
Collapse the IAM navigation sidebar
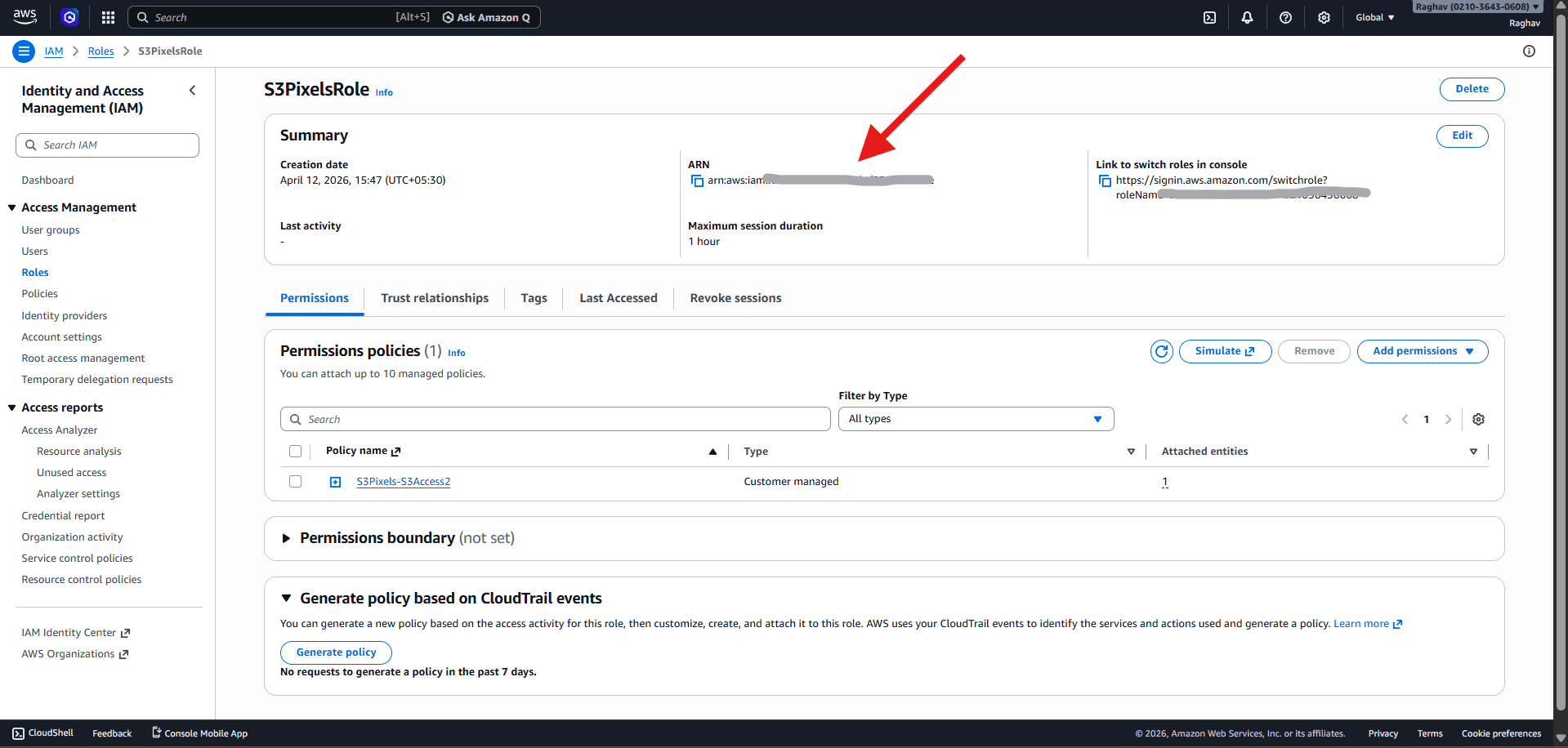(193, 91)
